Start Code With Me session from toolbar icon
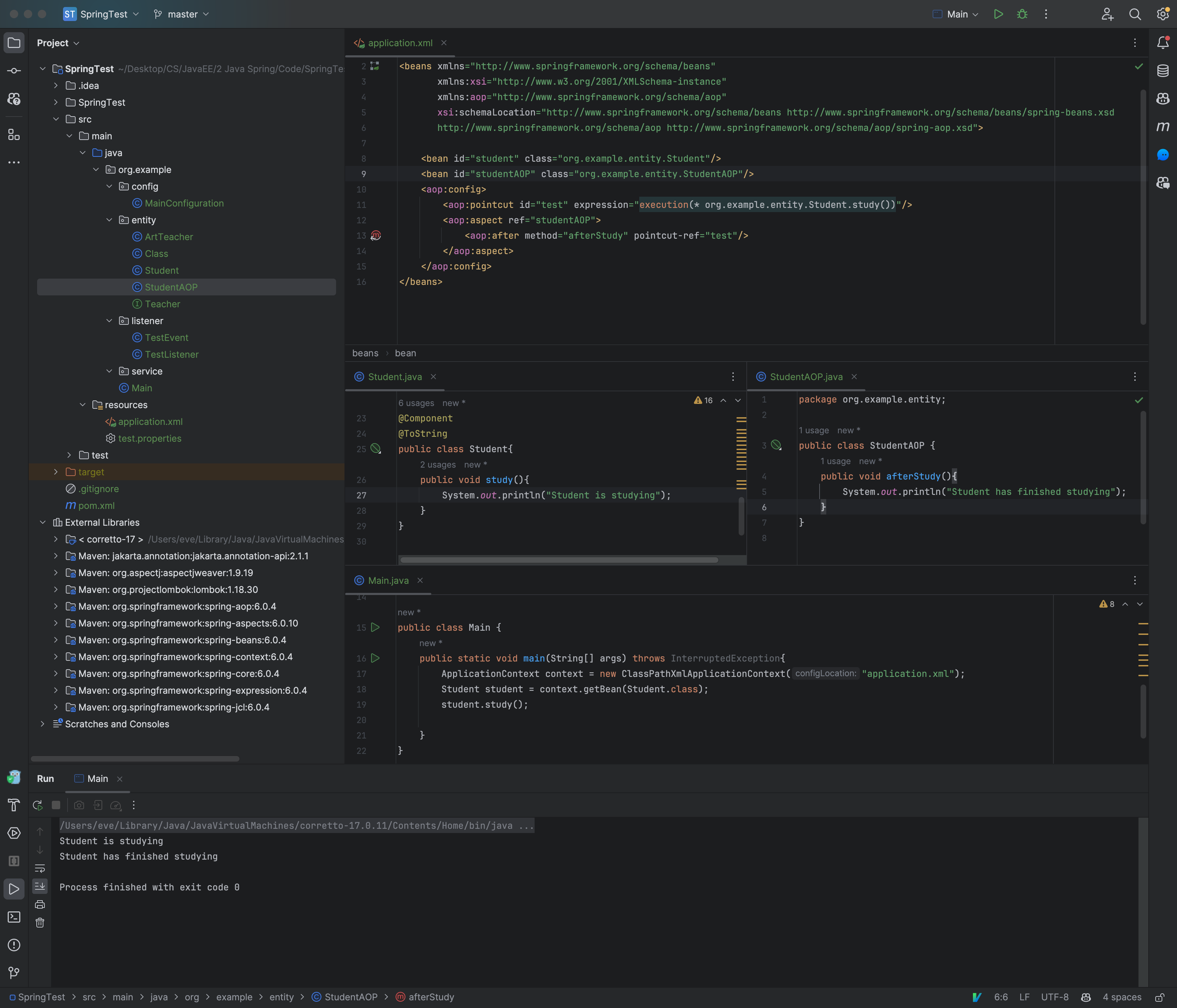The width and height of the screenshot is (1177, 1008). (x=1107, y=14)
